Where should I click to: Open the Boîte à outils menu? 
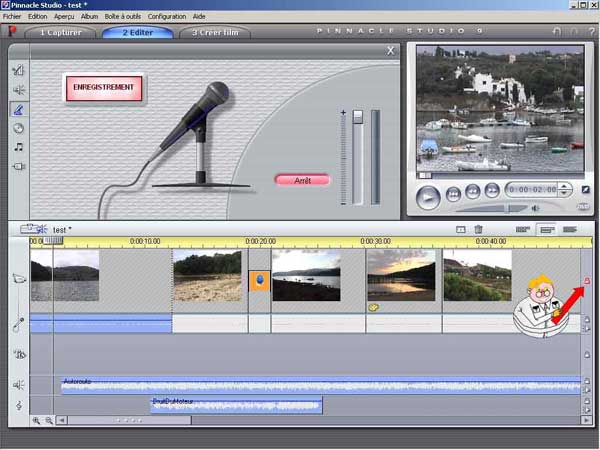click(123, 16)
